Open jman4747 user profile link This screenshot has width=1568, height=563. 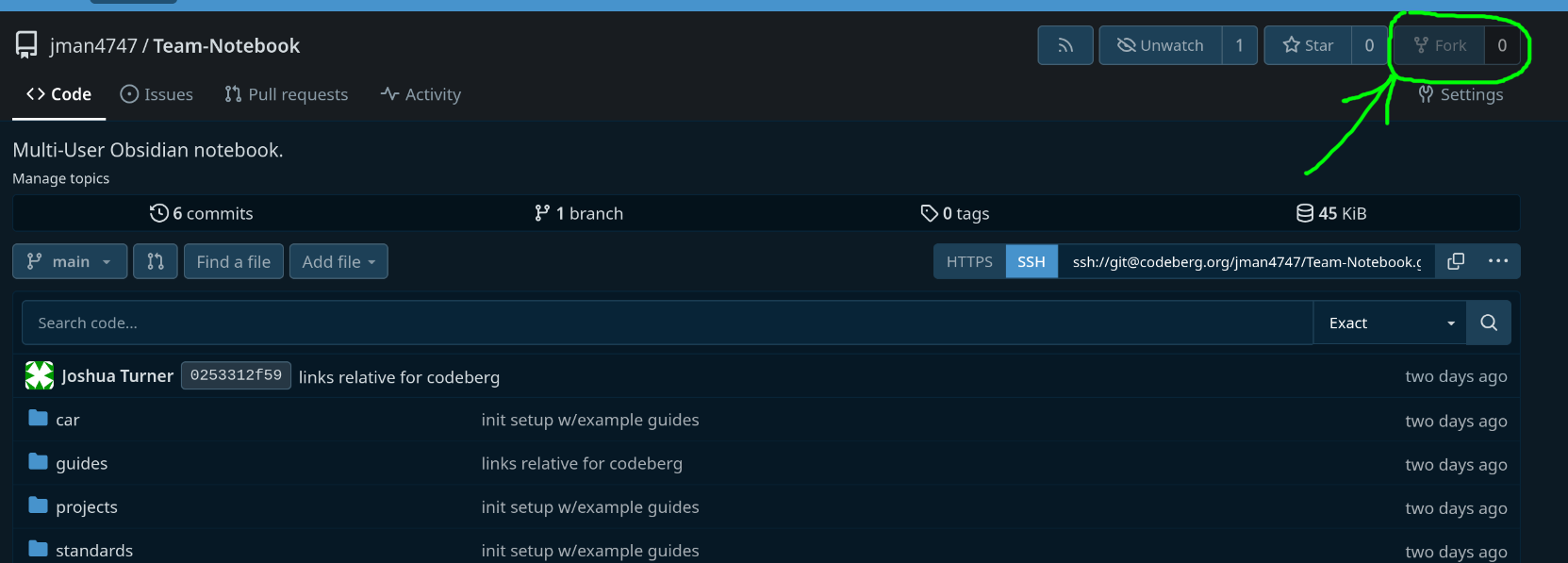tap(93, 45)
